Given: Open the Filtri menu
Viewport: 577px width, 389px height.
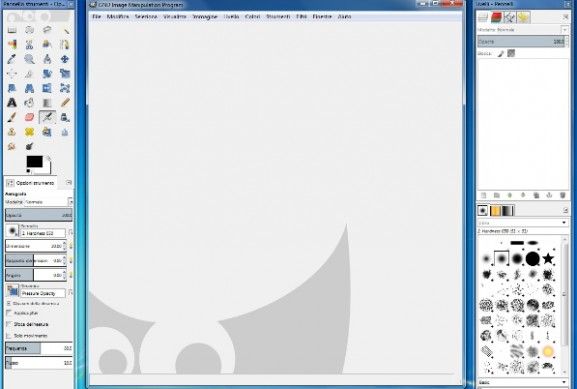Looking at the screenshot, I should 301,17.
